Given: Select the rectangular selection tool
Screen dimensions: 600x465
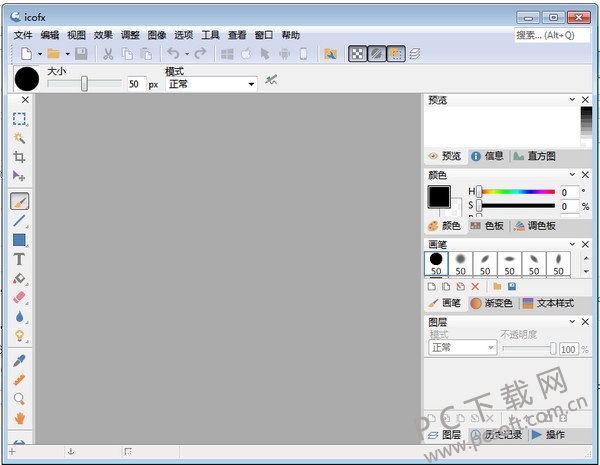Looking at the screenshot, I should tap(19, 119).
